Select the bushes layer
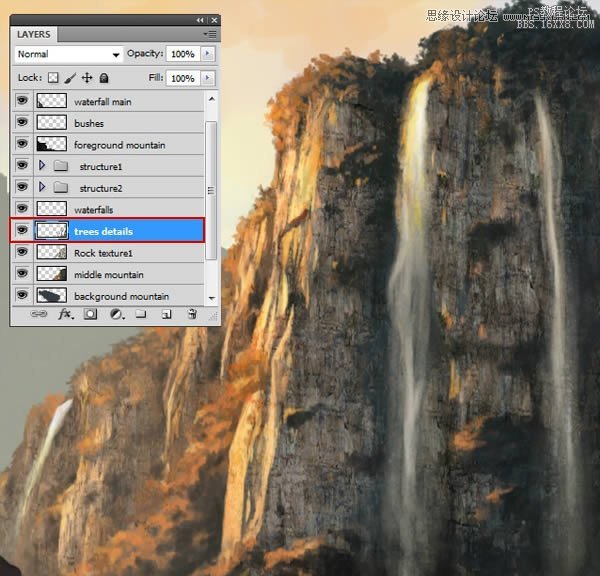Viewport: 600px width, 576px height. (x=108, y=123)
